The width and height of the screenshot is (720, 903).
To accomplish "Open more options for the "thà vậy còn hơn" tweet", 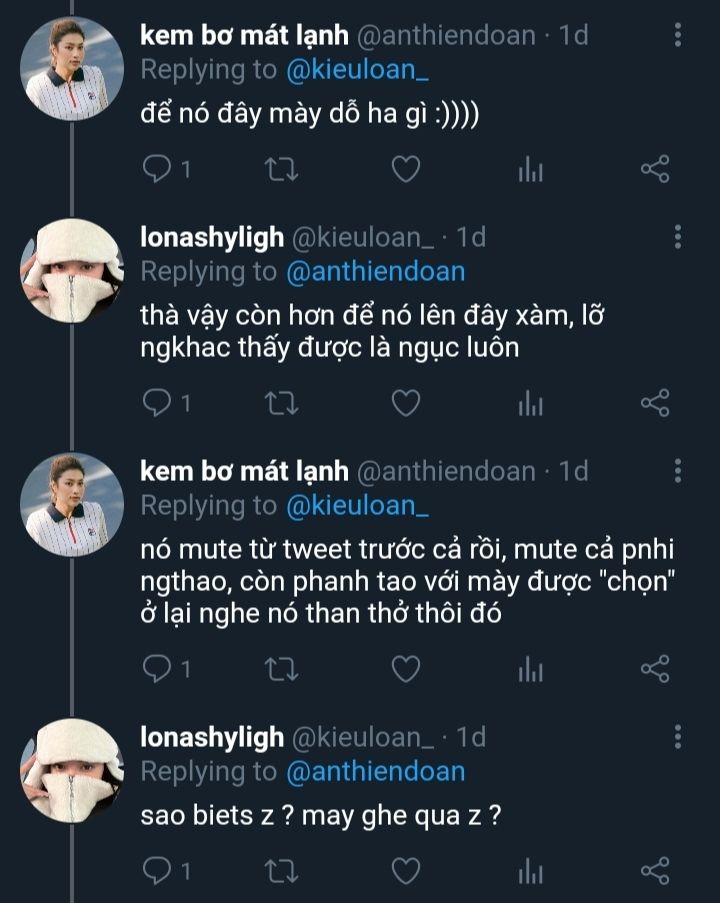I will pyautogui.click(x=679, y=237).
